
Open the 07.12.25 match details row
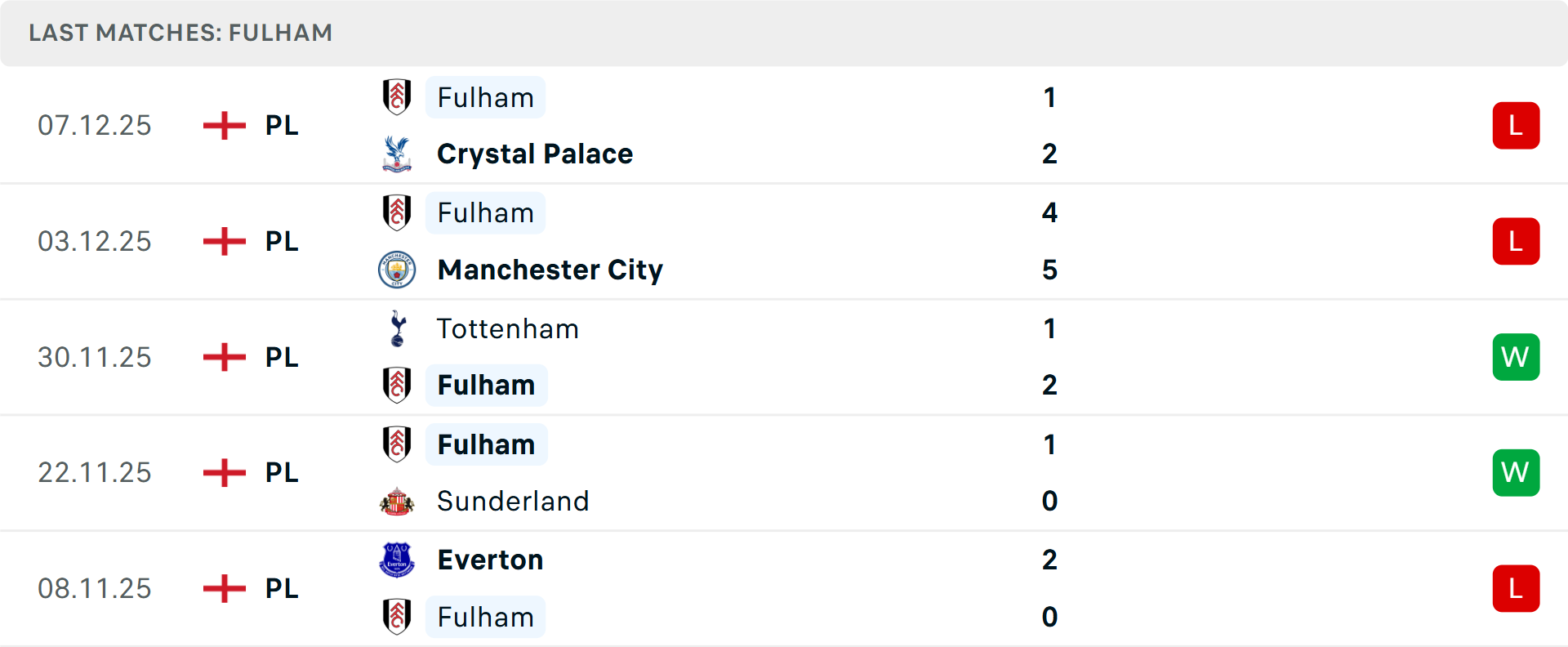pos(784,125)
